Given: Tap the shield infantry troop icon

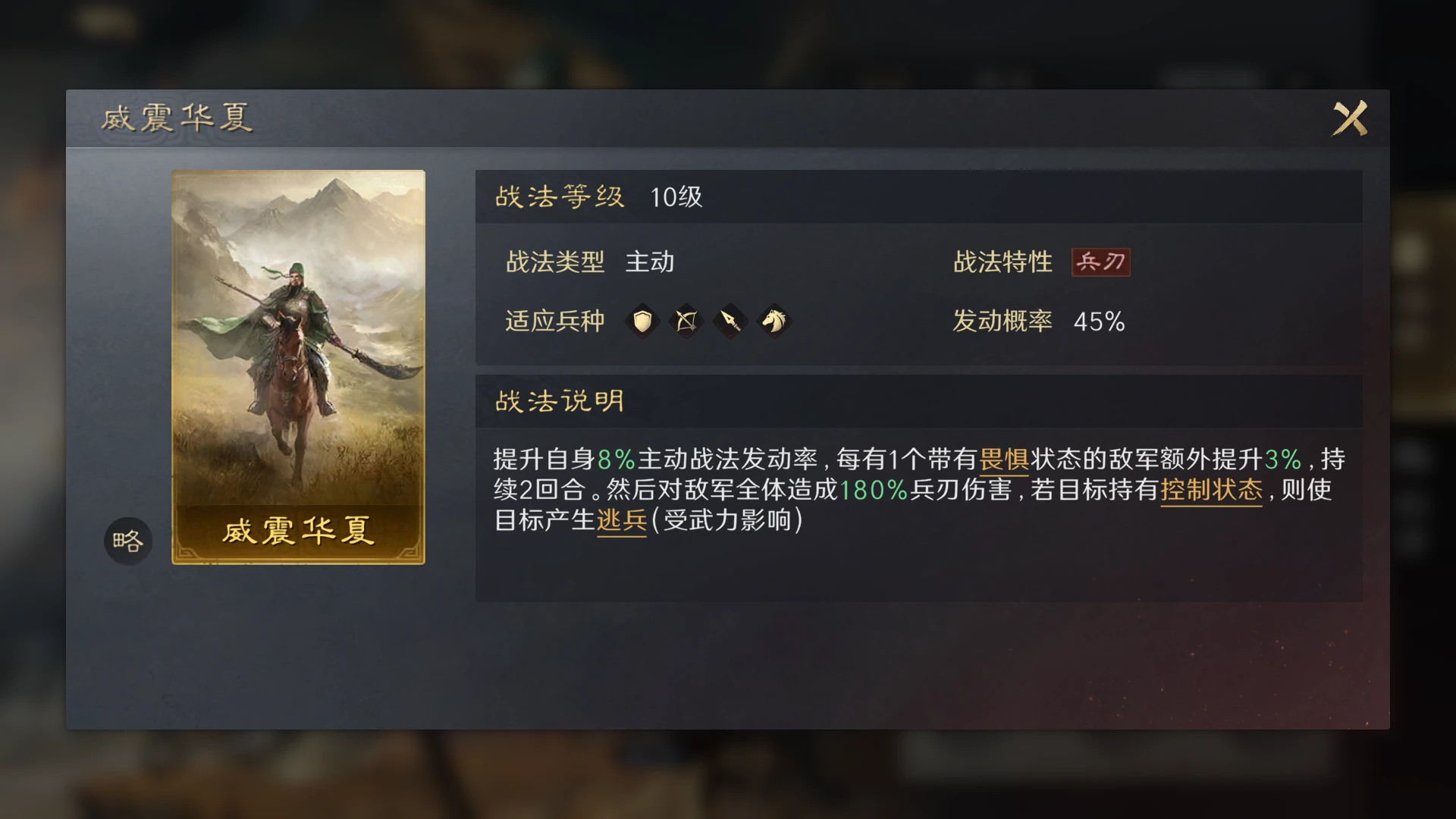Looking at the screenshot, I should click(642, 322).
